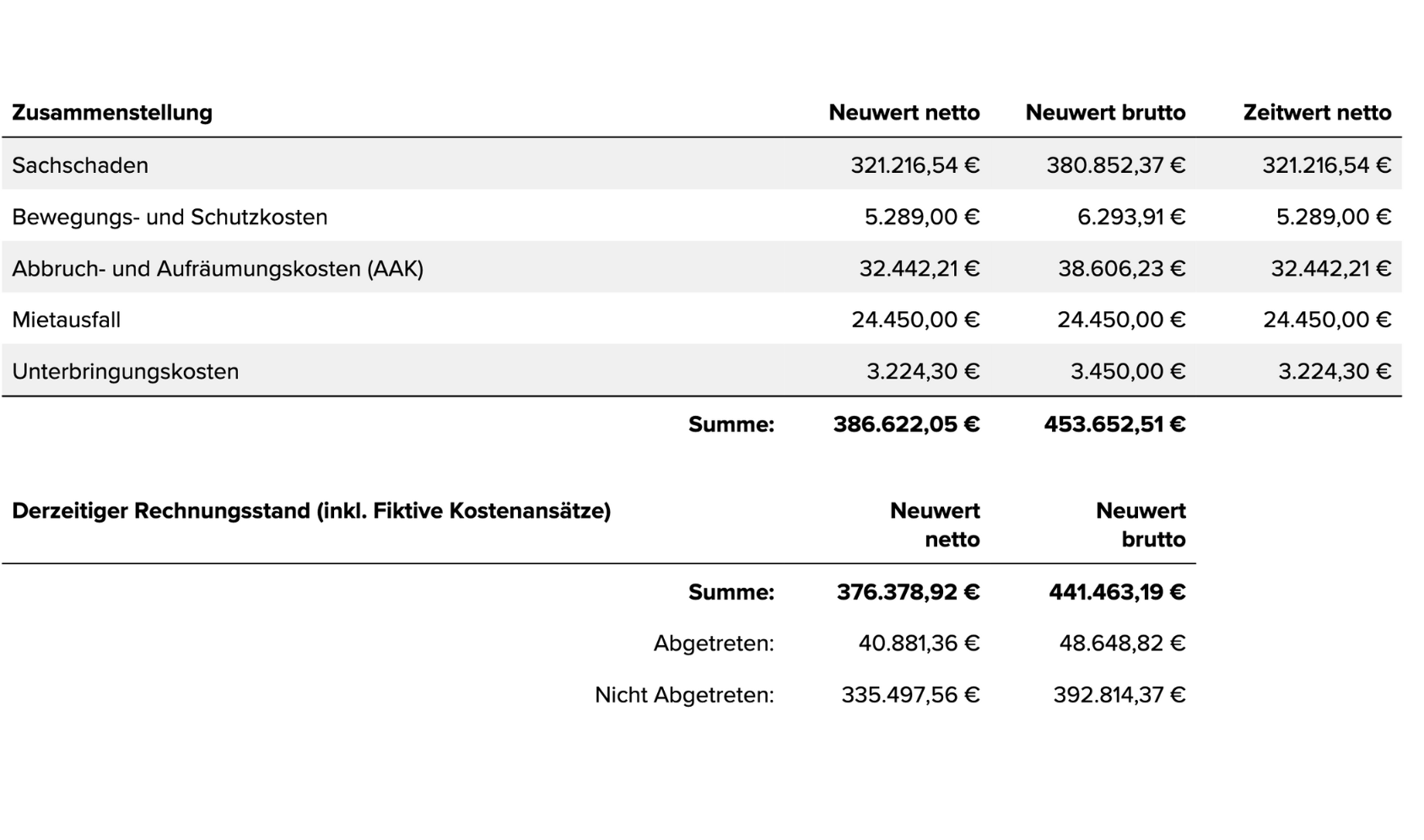The height and width of the screenshot is (840, 1424).
Task: Click the invoice net sum 376.378,92 €
Action: (908, 592)
